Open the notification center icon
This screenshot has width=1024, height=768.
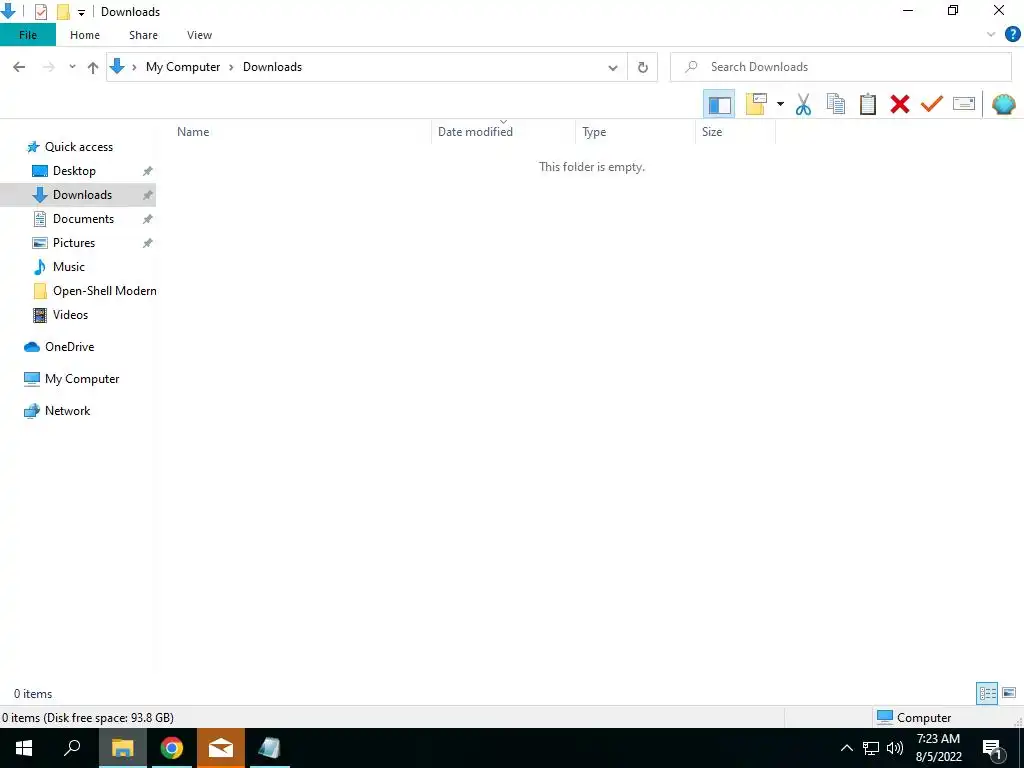coord(992,749)
